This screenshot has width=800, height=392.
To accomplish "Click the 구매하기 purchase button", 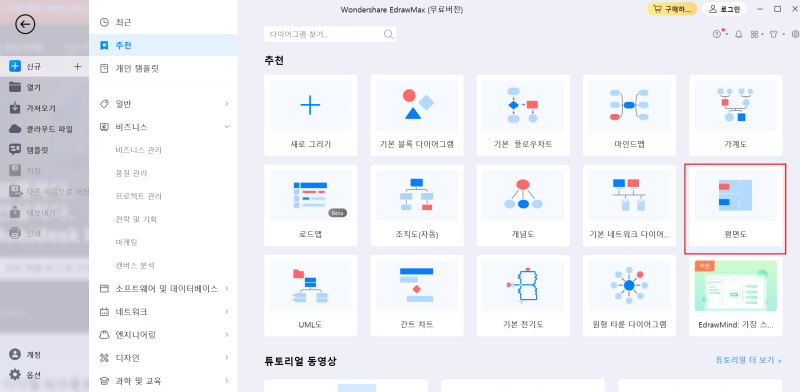I will tap(672, 9).
